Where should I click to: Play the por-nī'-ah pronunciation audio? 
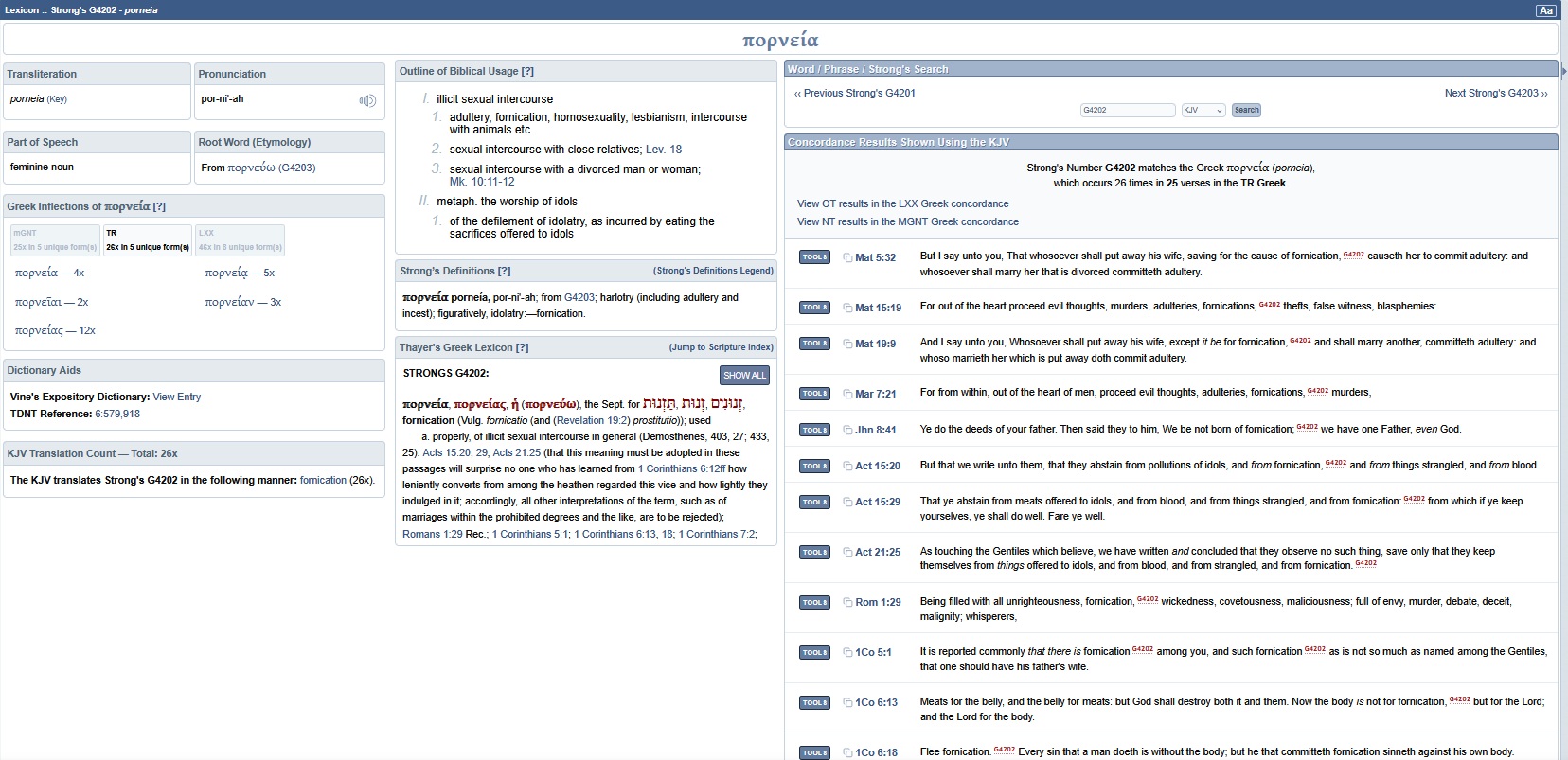(367, 100)
